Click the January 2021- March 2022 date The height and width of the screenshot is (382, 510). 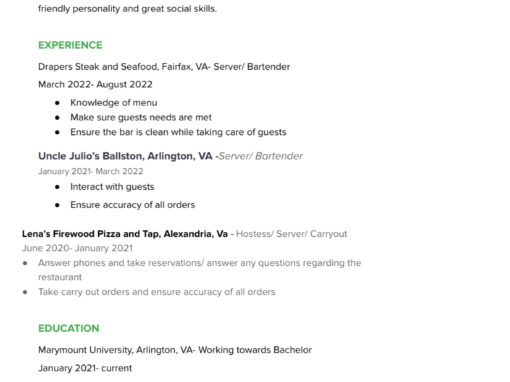(x=91, y=171)
